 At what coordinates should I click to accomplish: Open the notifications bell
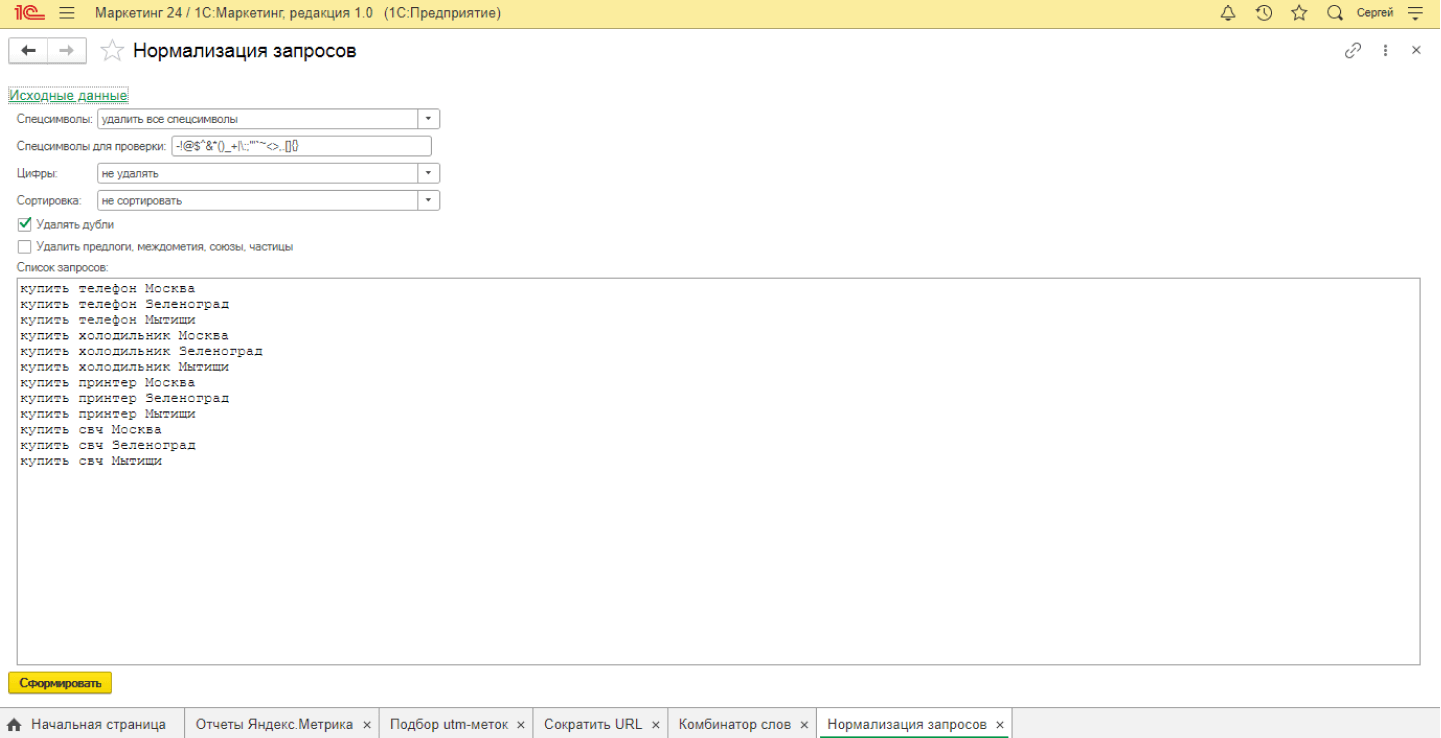pyautogui.click(x=1228, y=13)
